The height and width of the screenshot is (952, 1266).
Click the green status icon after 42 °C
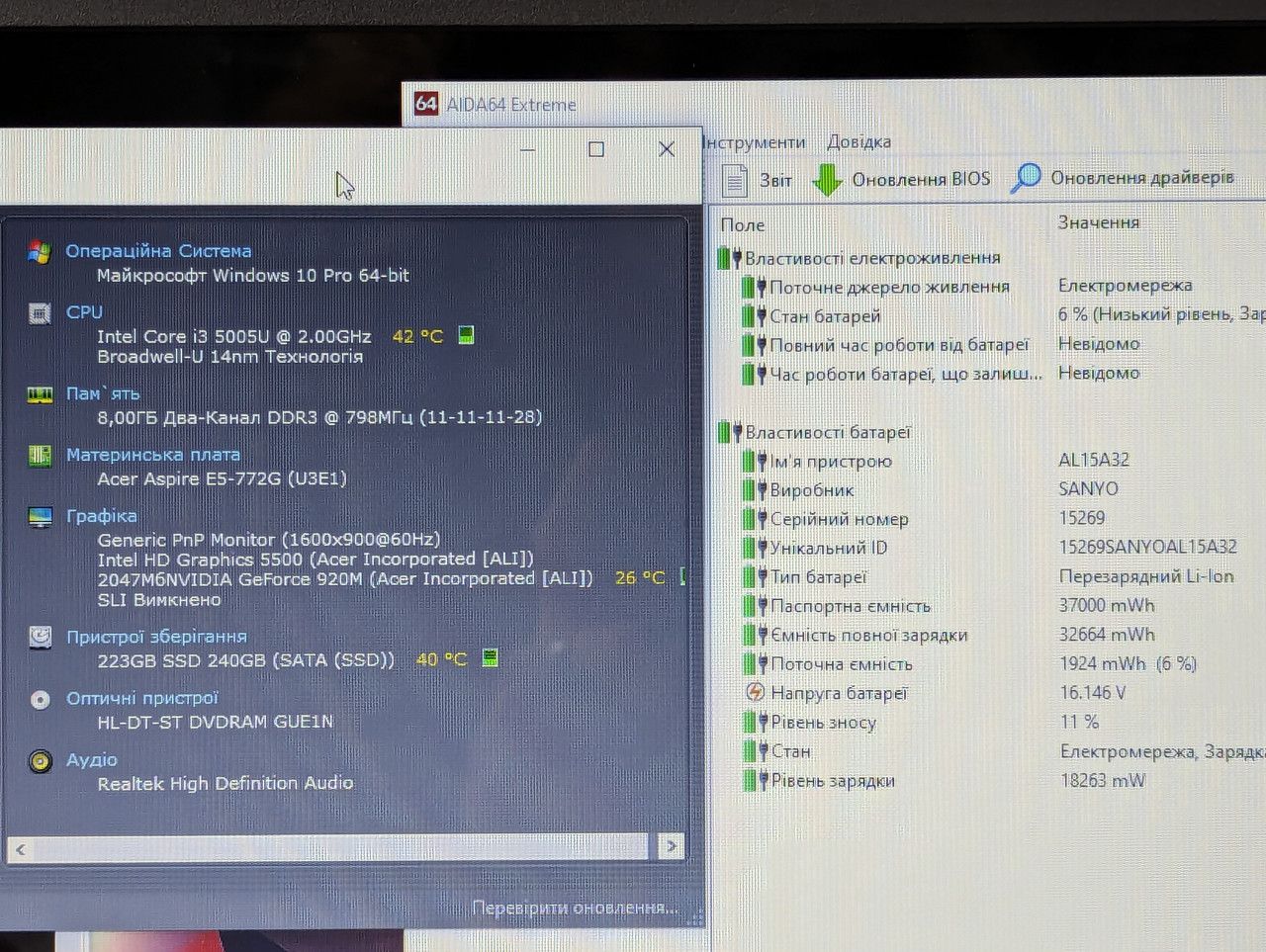[x=466, y=335]
